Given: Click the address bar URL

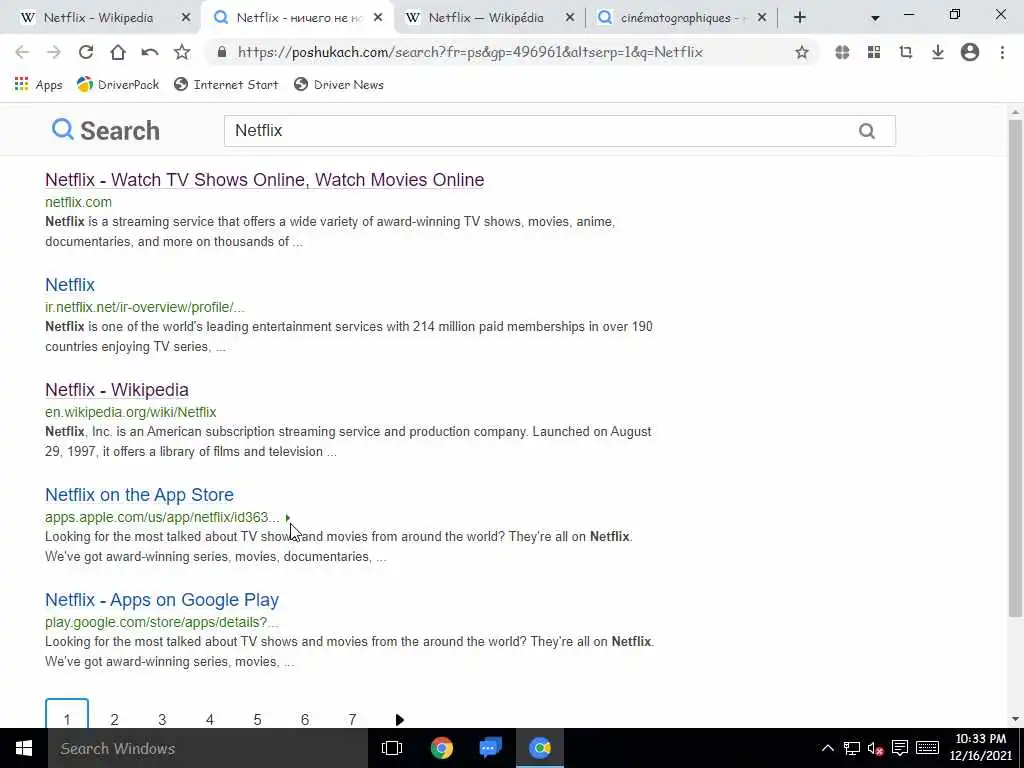Looking at the screenshot, I should click(x=470, y=52).
